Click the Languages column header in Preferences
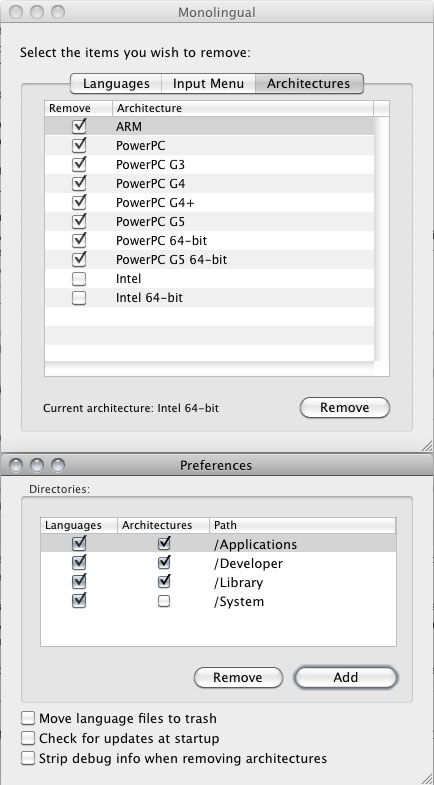This screenshot has height=785, width=434. (79, 525)
